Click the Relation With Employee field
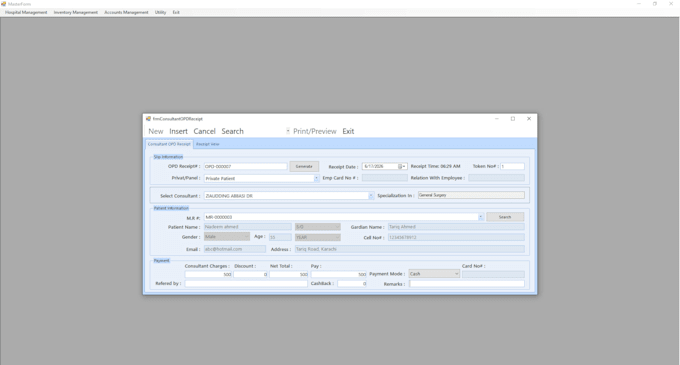The image size is (680, 365). (x=496, y=178)
